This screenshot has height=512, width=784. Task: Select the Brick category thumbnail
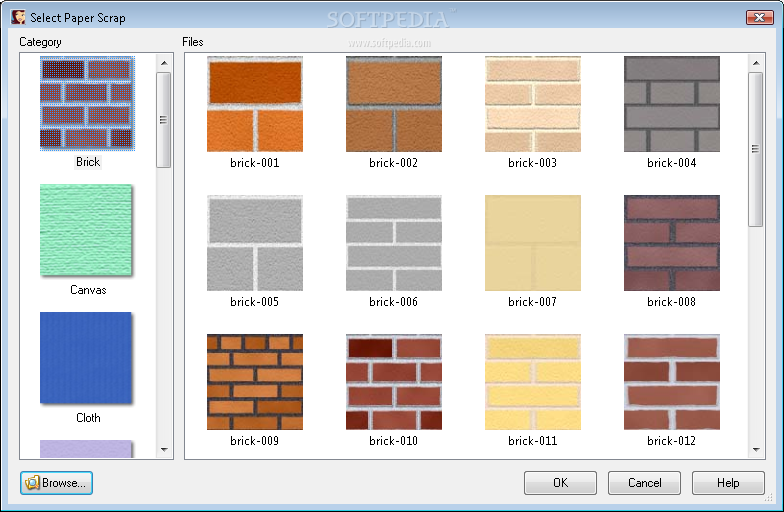click(x=87, y=104)
